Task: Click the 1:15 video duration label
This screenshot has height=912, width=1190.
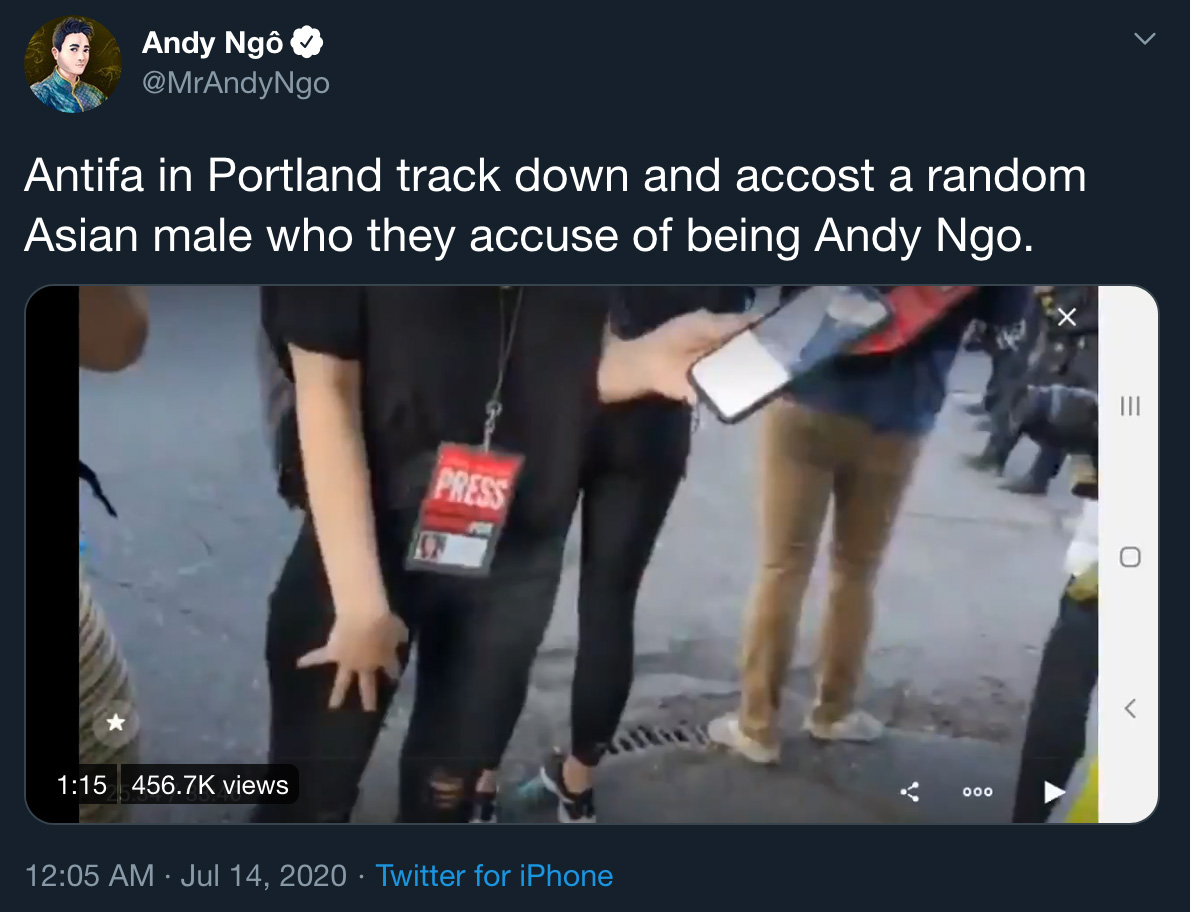Action: click(81, 785)
